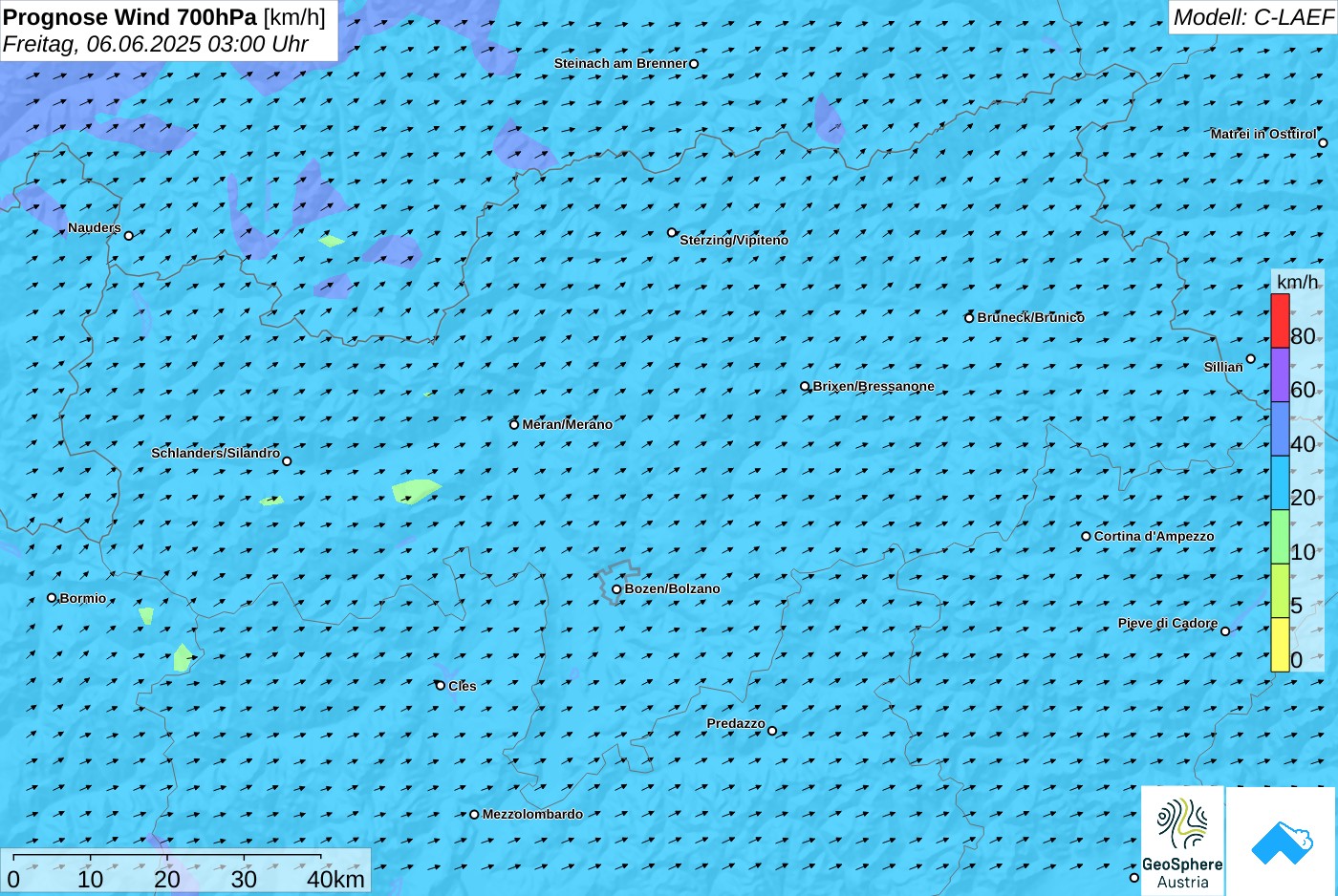1338x896 pixels.
Task: Click the purple 60 km/h legend color
Action: (x=1280, y=374)
